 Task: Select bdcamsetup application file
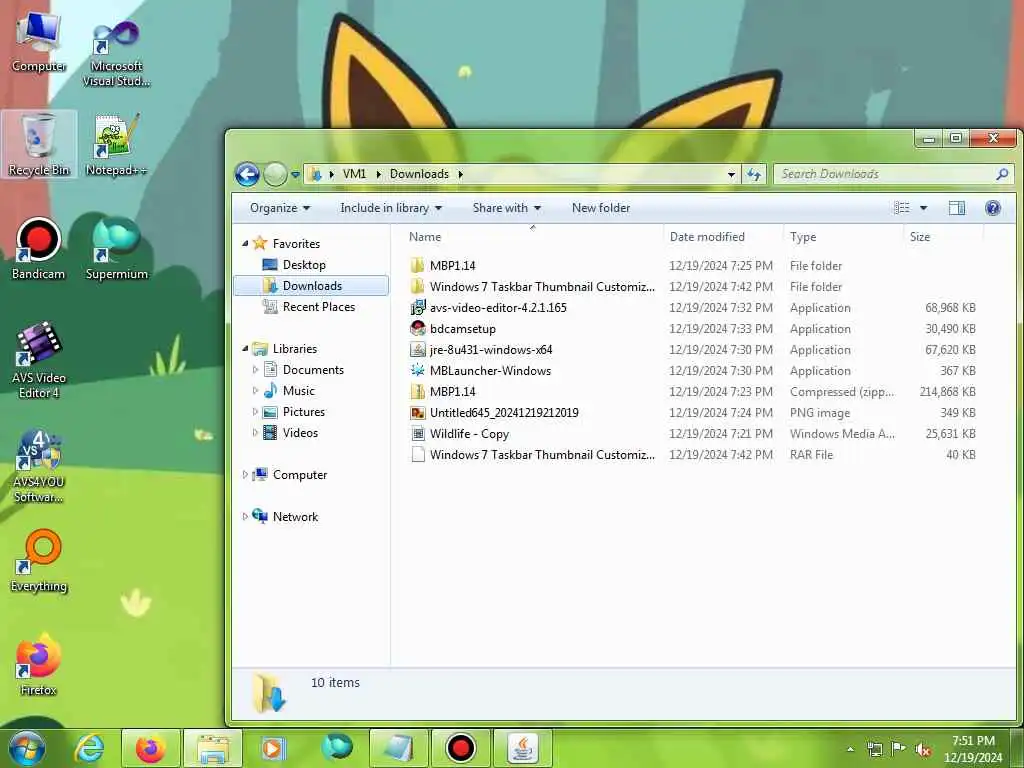[463, 328]
